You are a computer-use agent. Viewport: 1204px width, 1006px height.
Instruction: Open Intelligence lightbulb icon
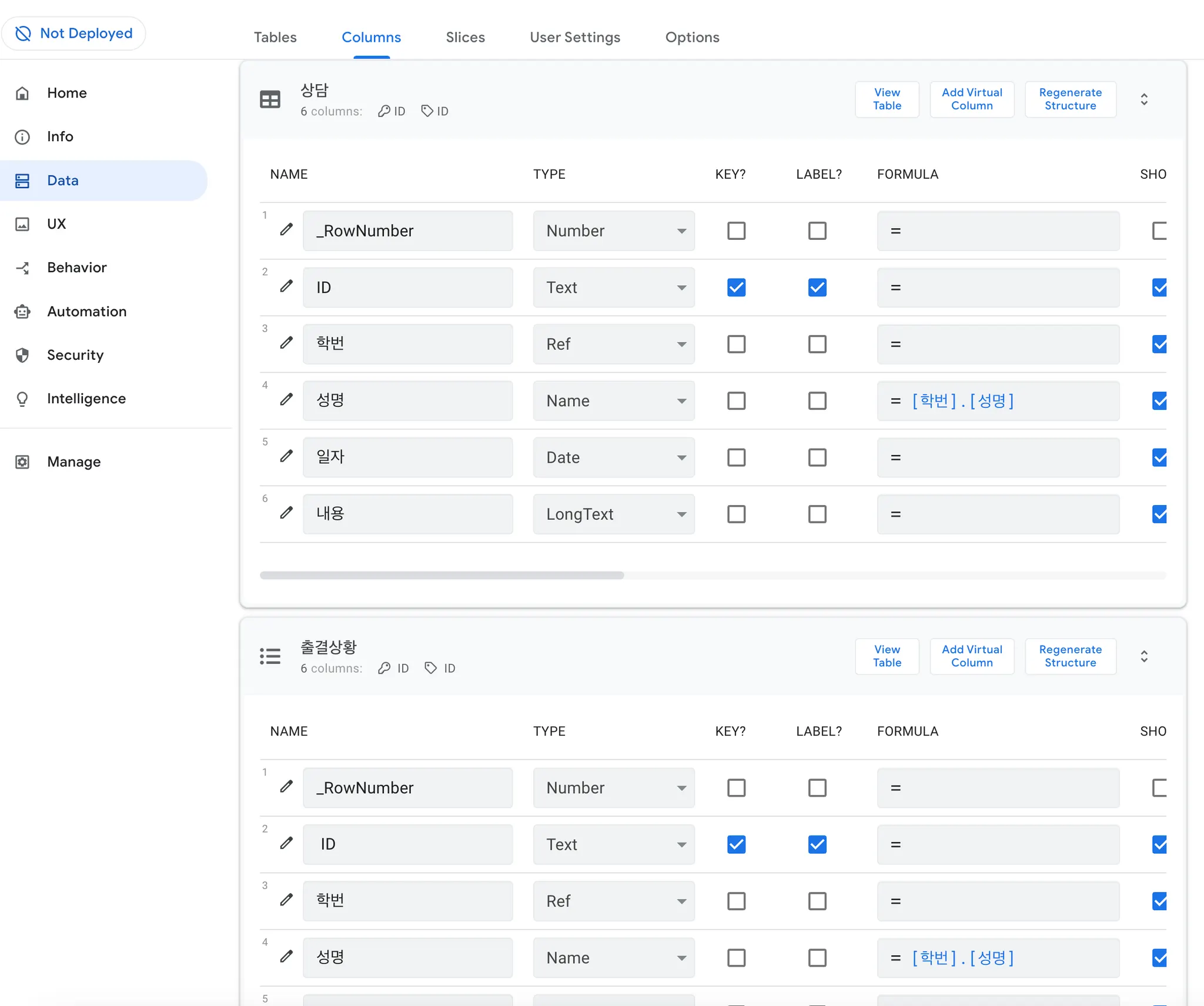(22, 399)
